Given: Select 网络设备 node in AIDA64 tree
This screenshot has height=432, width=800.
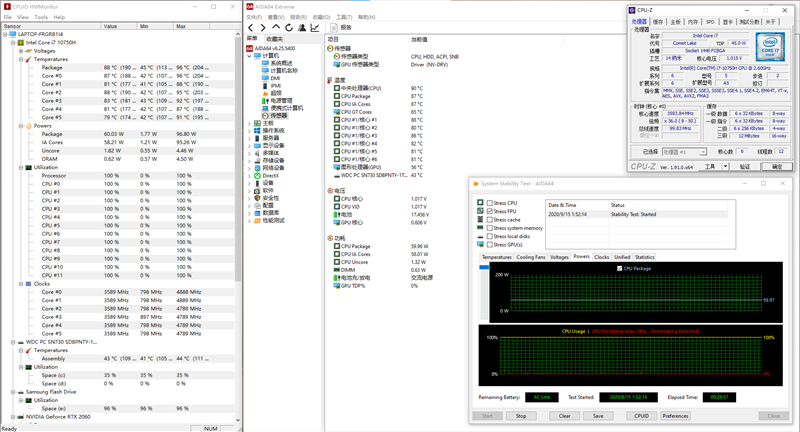Looking at the screenshot, I should coord(273,168).
